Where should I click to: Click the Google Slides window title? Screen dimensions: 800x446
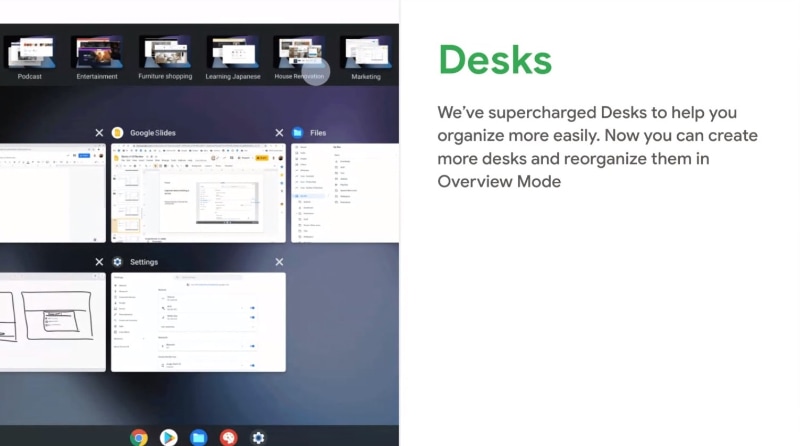coord(153,133)
